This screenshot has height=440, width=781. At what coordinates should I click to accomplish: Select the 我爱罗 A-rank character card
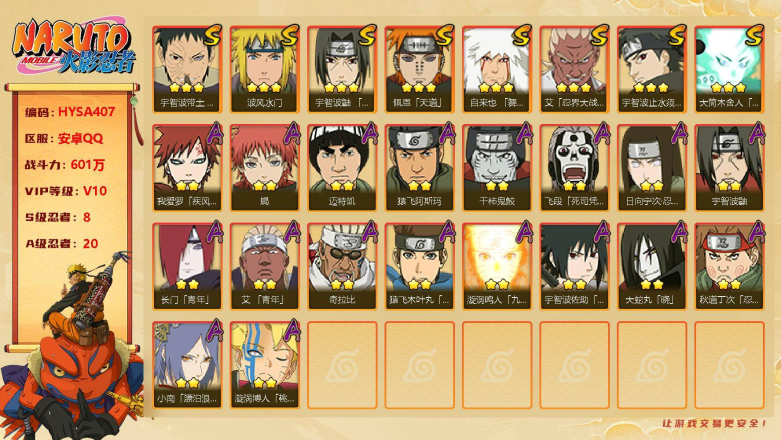[x=187, y=167]
